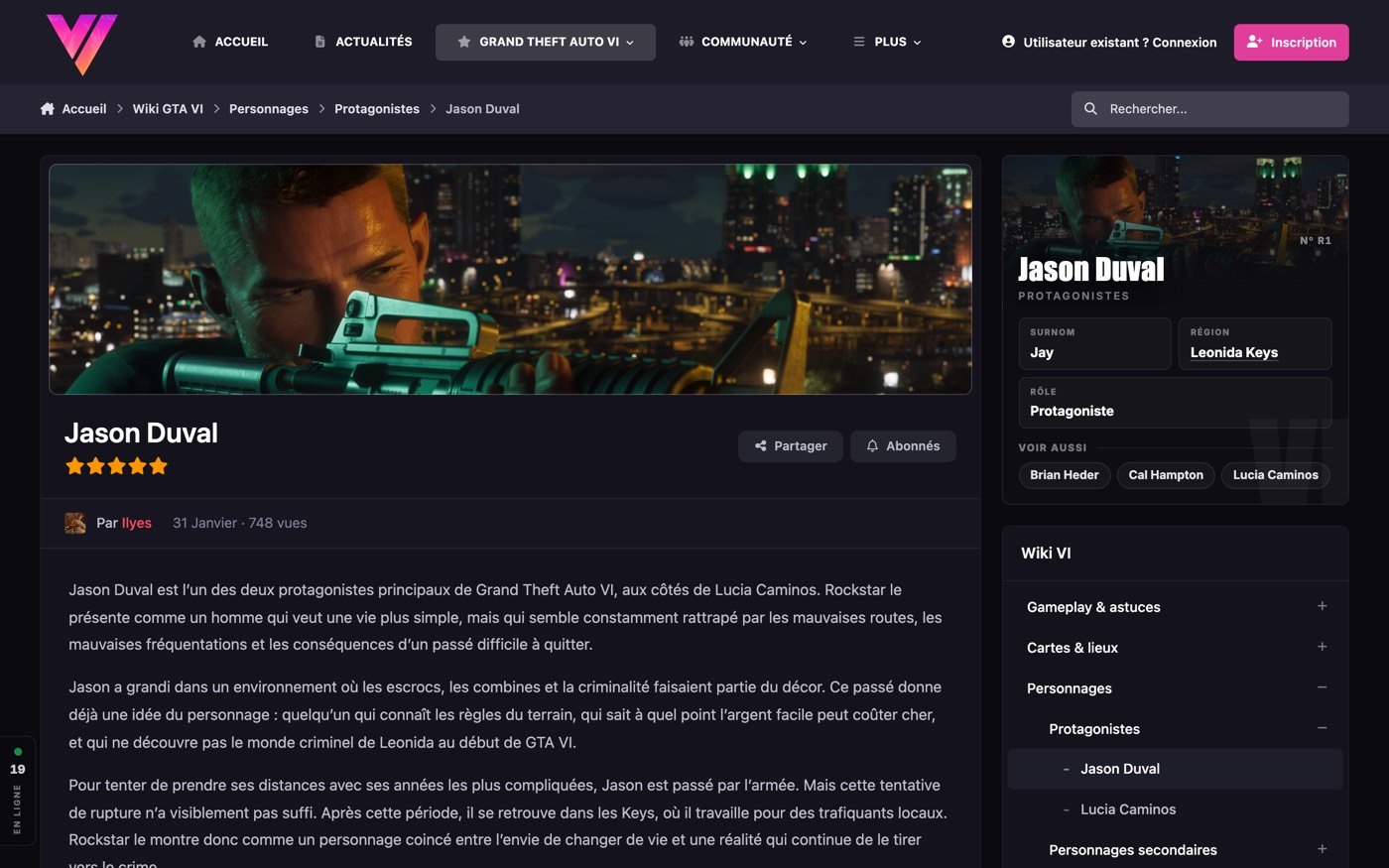
Task: Click author Ilyes avatar image
Action: click(75, 523)
